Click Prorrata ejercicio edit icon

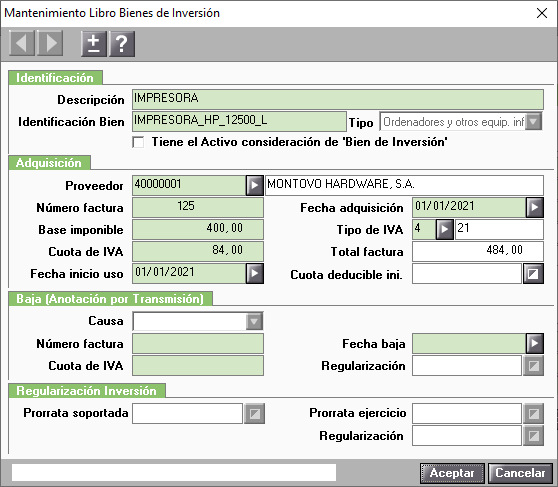coord(533,413)
